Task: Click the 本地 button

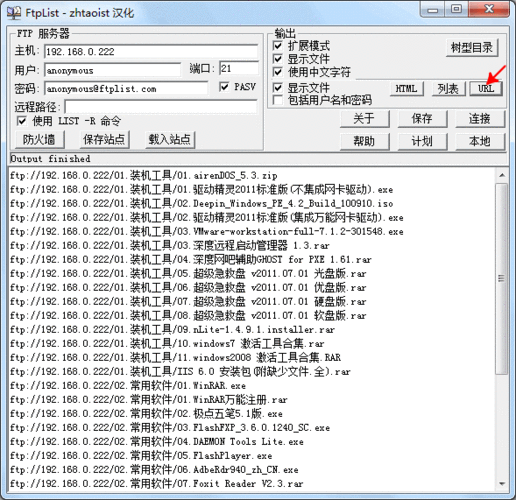Action: point(480,141)
